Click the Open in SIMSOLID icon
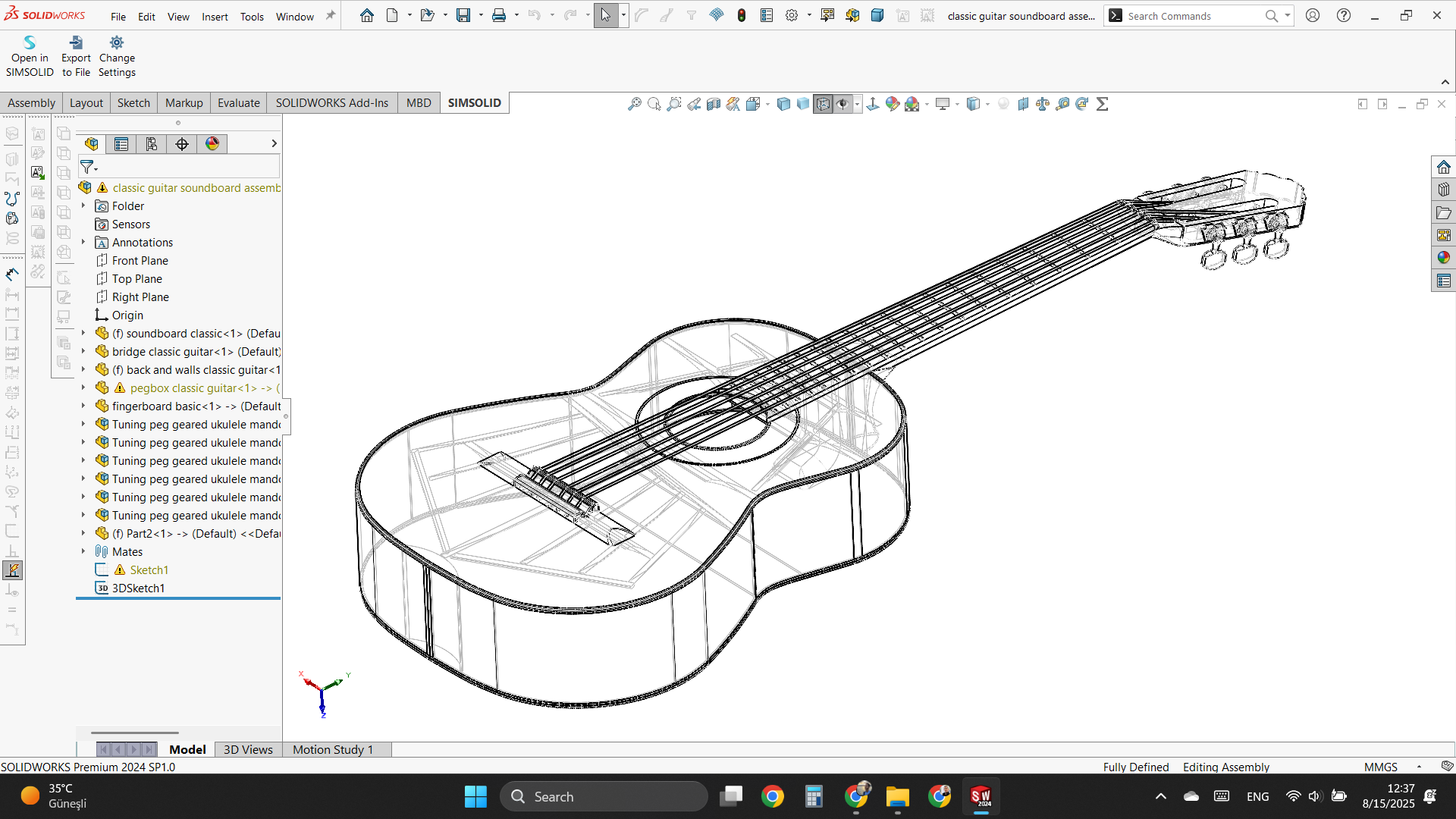1456x819 pixels. coord(30,43)
